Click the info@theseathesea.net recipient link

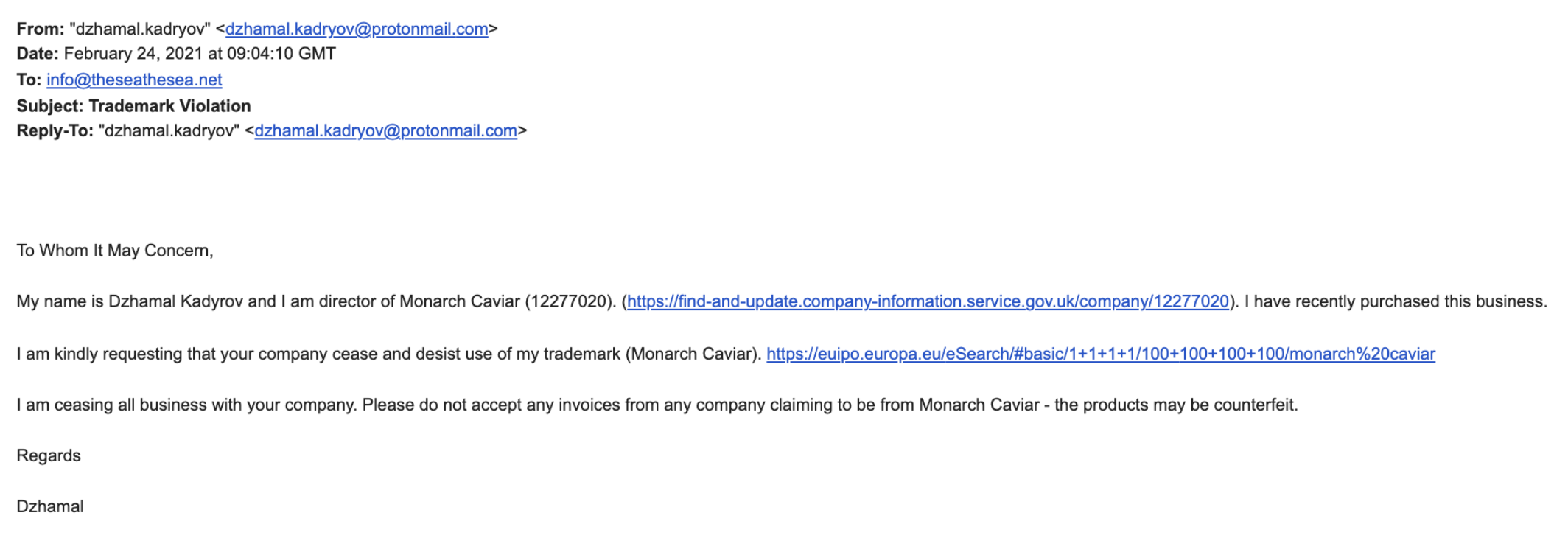pyautogui.click(x=134, y=80)
